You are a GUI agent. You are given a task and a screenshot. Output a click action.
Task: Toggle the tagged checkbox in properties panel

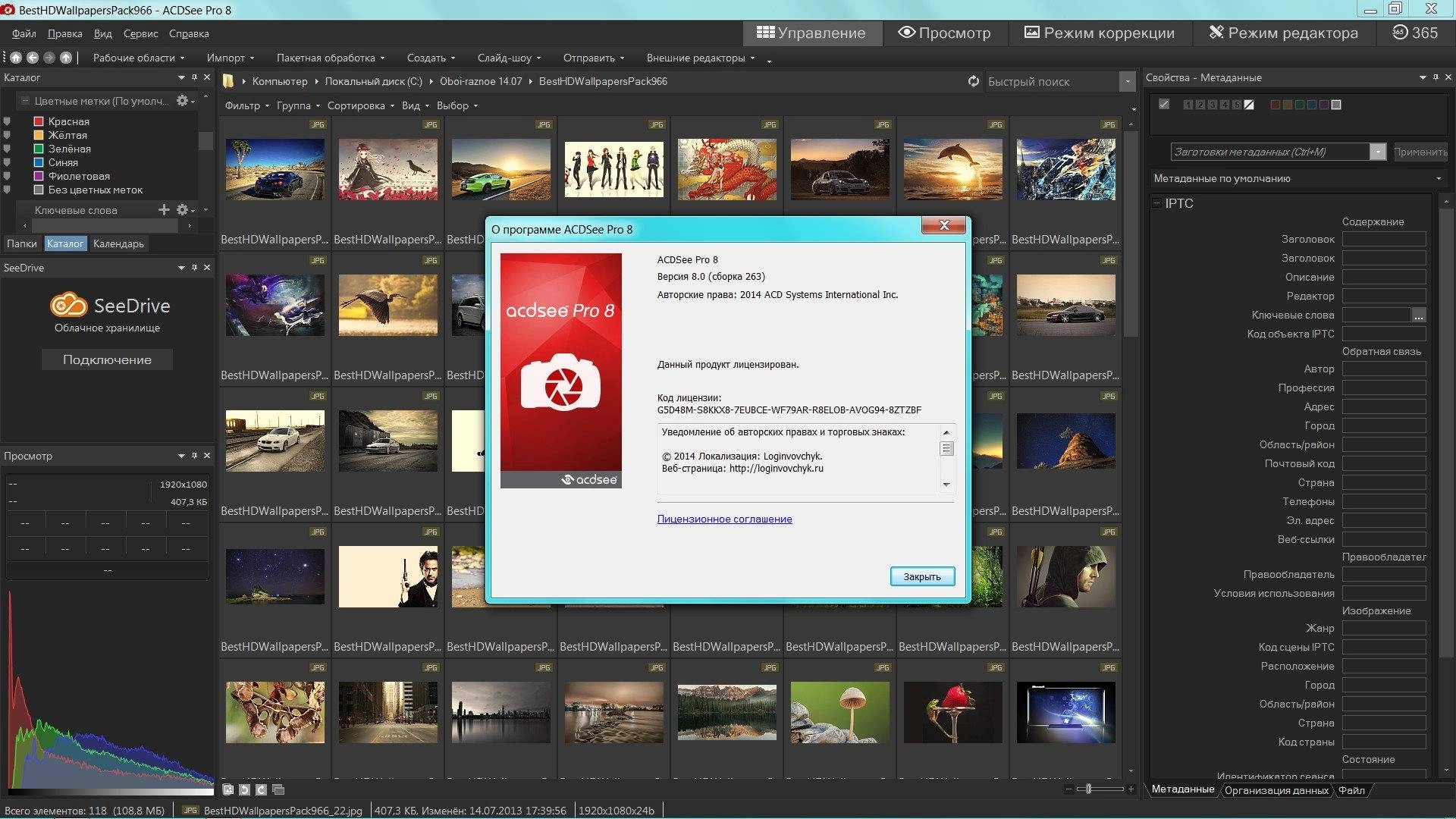pos(1164,105)
